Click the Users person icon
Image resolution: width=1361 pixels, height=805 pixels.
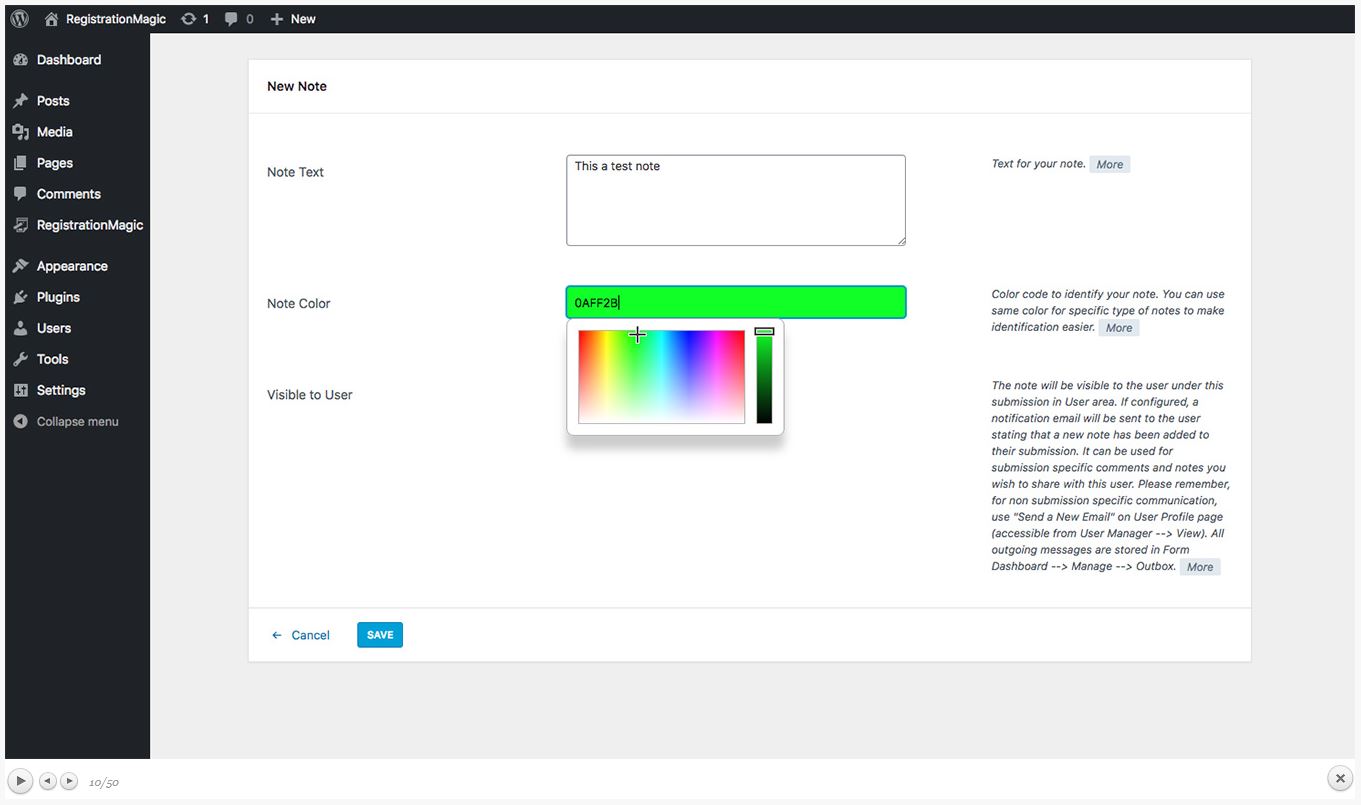tap(20, 328)
